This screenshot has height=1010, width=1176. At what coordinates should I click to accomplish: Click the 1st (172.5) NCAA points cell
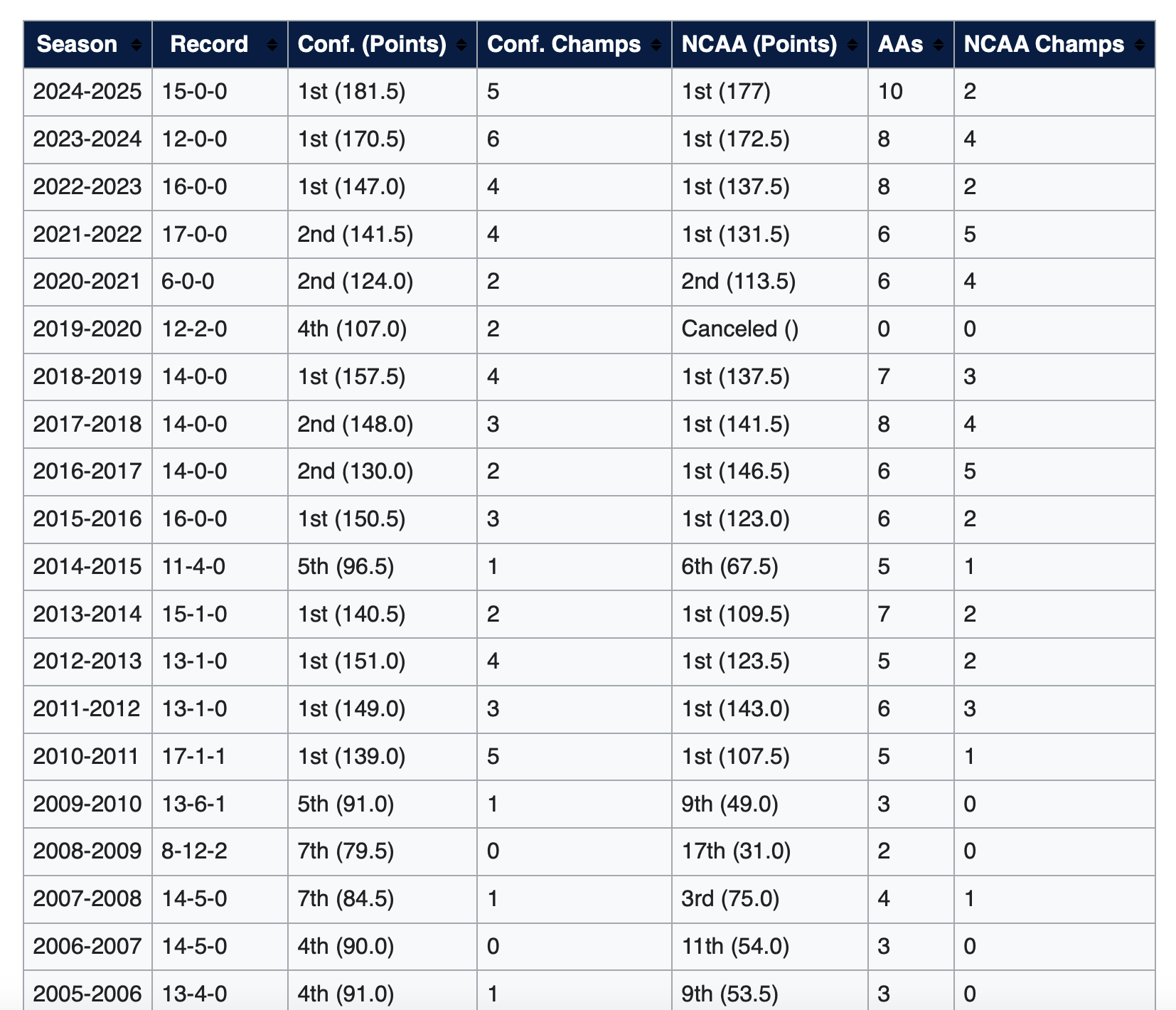click(735, 139)
